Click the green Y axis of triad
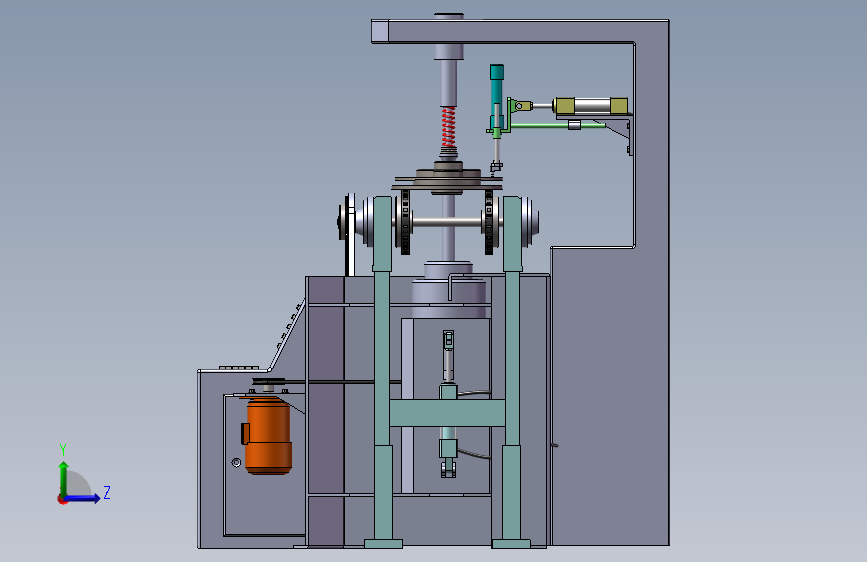Viewport: 867px width, 562px height. click(64, 478)
